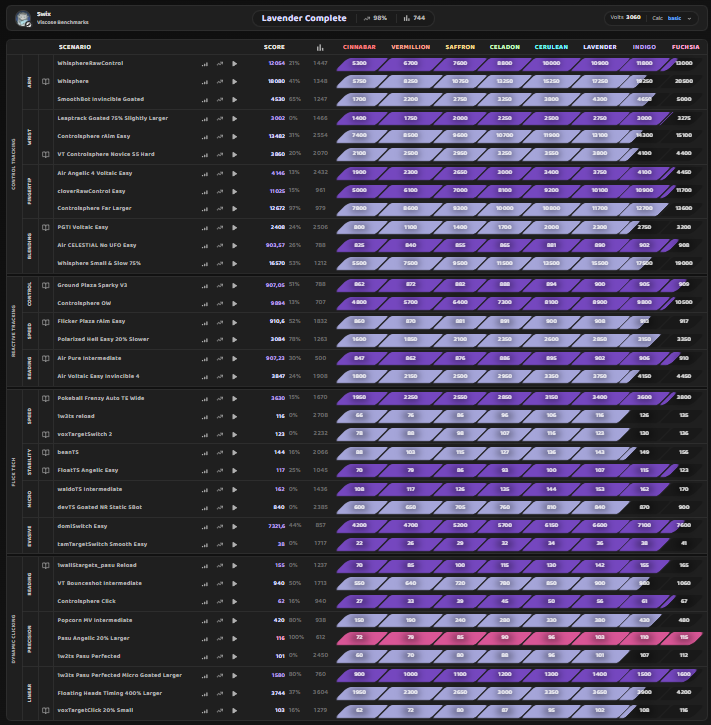
Task: Open the book icon beside beanTS
Action: 46,453
